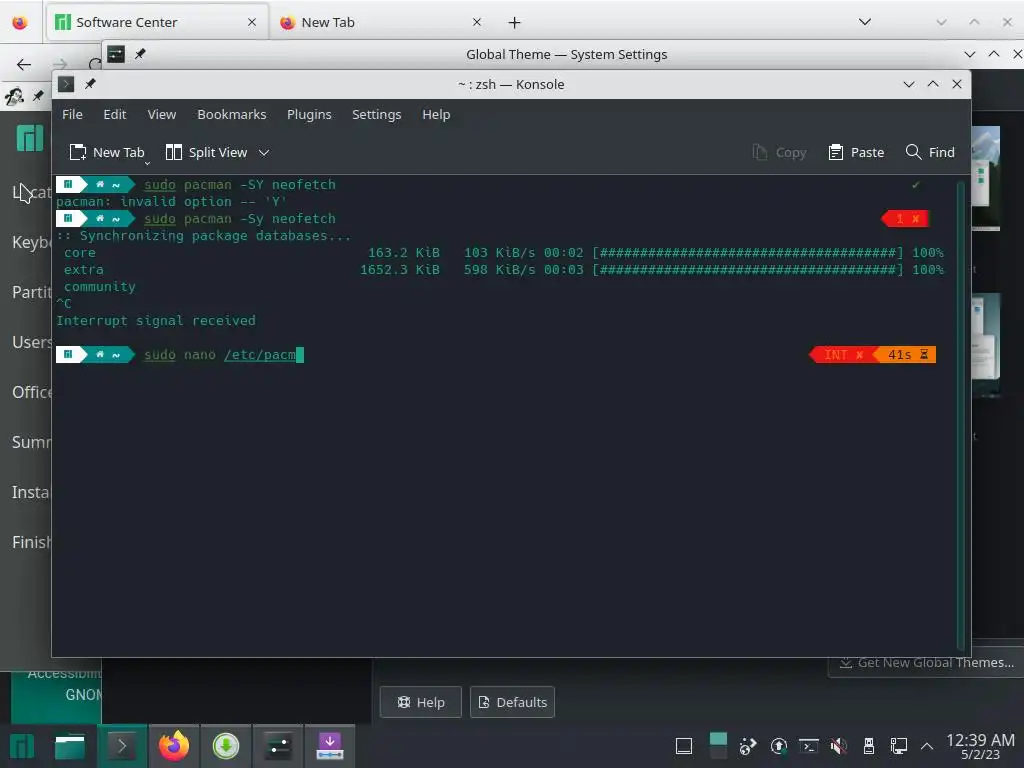Click the Konsole taskbar icon
The image size is (1024, 768).
click(x=121, y=746)
